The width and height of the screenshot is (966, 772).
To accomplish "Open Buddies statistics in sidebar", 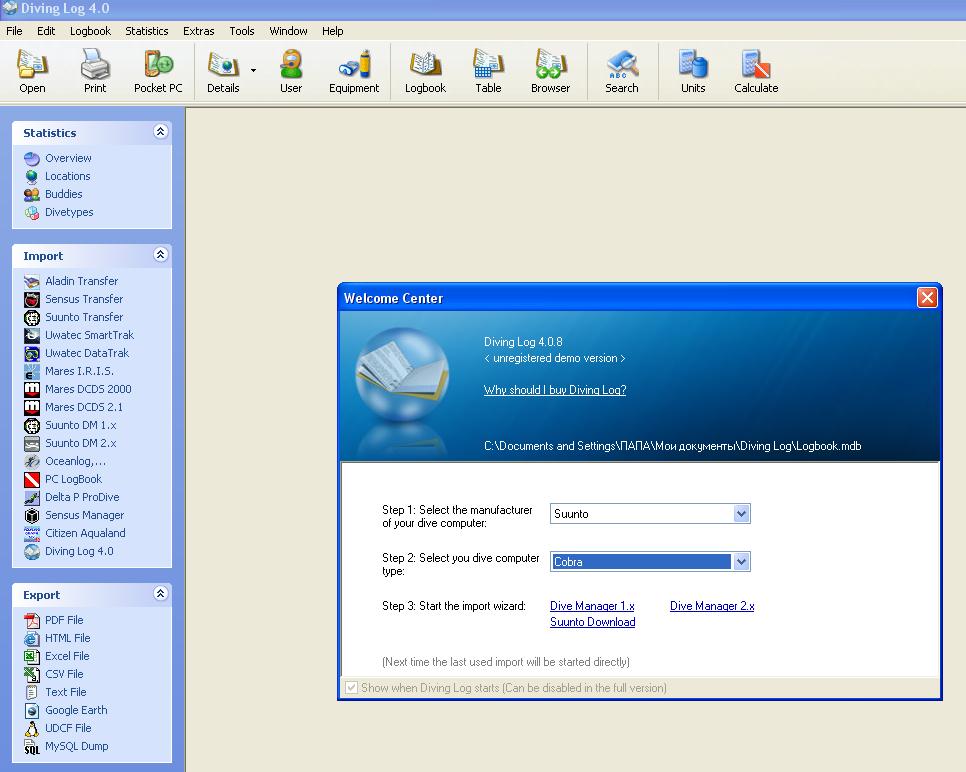I will point(53,194).
